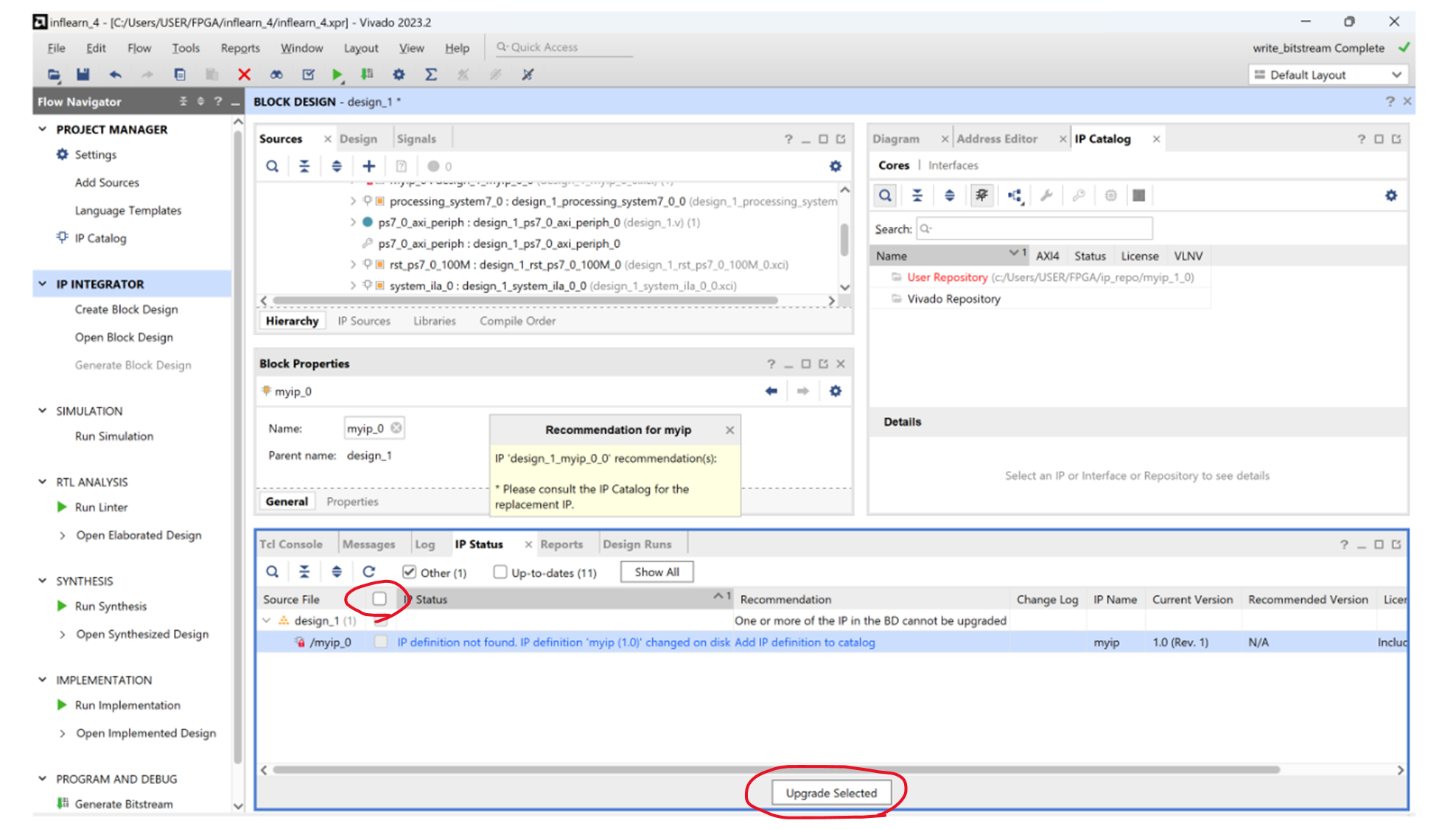Switch to Tcl Console tab
The width and height of the screenshot is (1456, 829).
pyautogui.click(x=291, y=545)
